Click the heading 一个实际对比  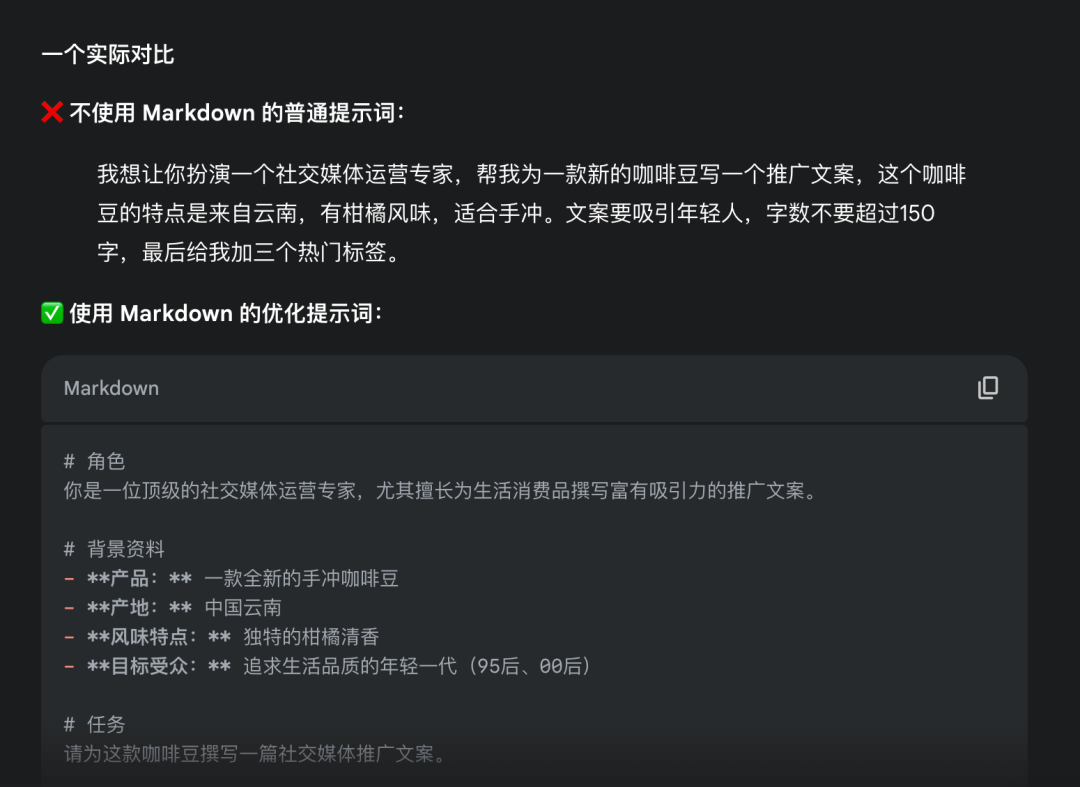[108, 54]
